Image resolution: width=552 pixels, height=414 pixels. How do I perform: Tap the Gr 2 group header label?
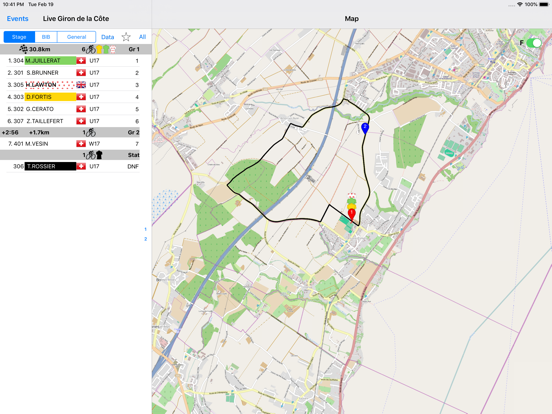pyautogui.click(x=134, y=132)
